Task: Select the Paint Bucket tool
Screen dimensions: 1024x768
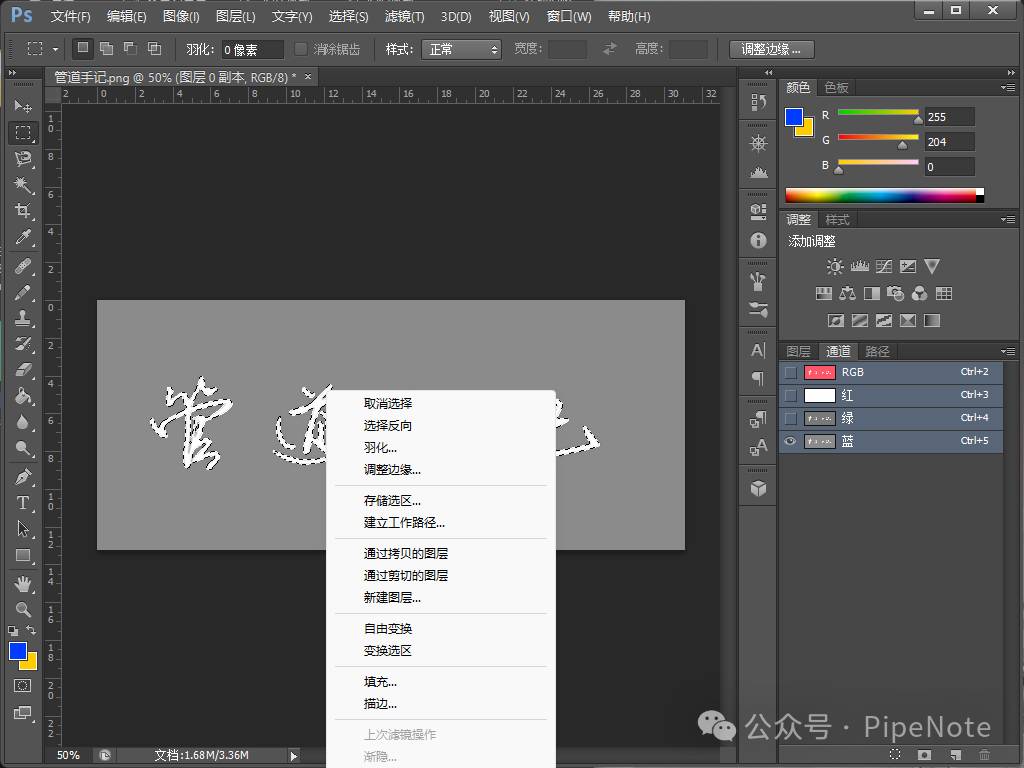Action: coord(23,396)
